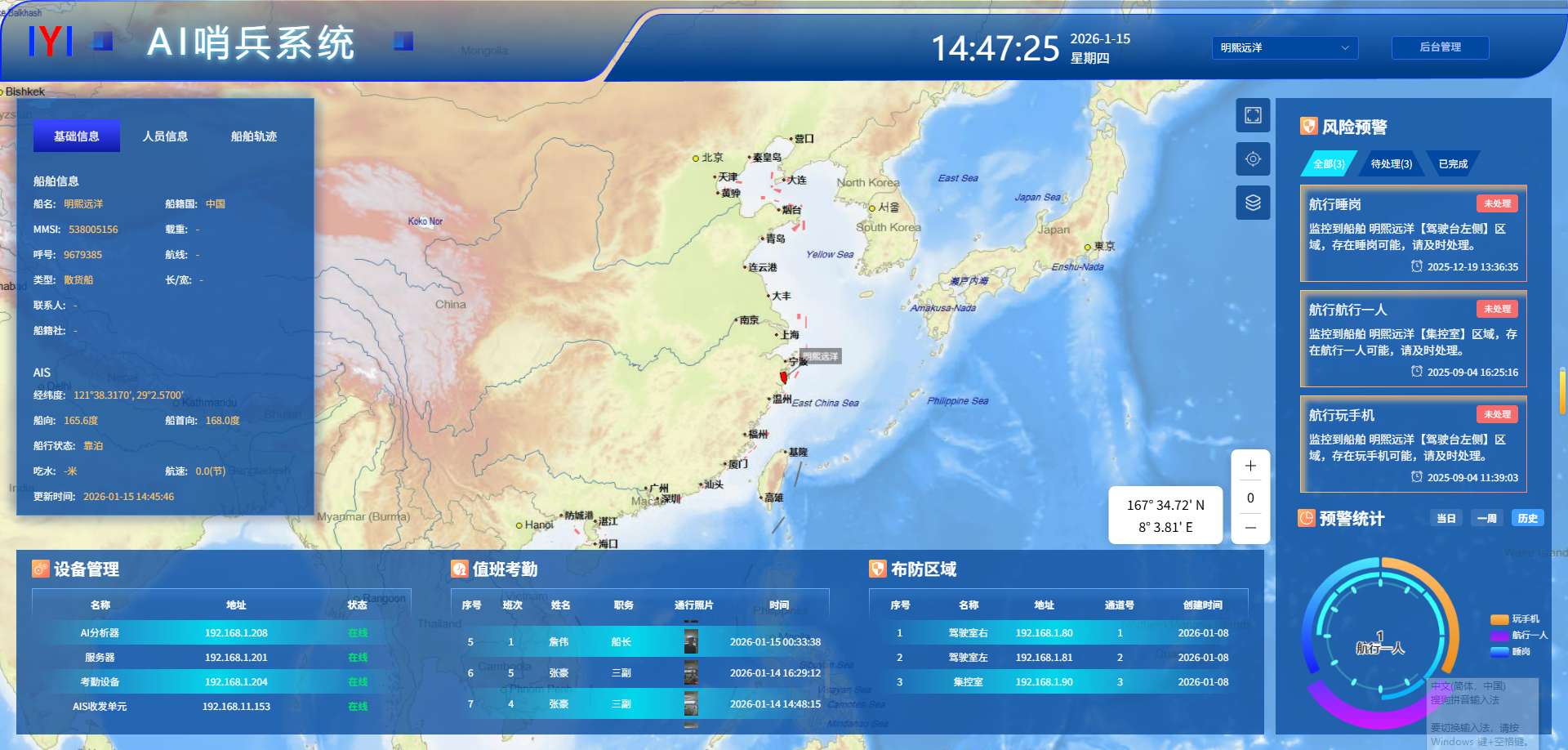
Task: Click the red ship marker on map
Action: click(x=784, y=377)
